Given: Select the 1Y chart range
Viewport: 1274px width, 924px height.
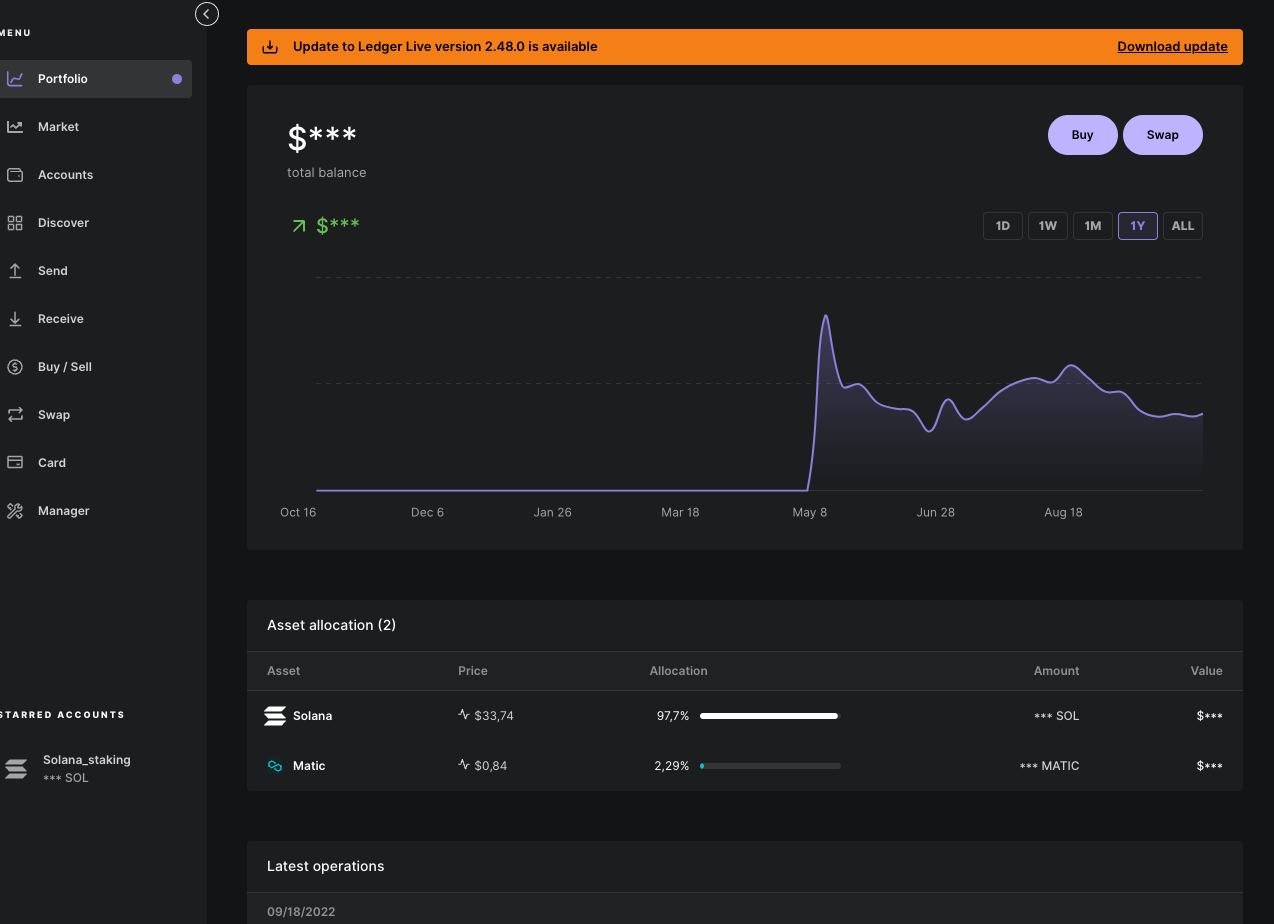Looking at the screenshot, I should (1137, 226).
